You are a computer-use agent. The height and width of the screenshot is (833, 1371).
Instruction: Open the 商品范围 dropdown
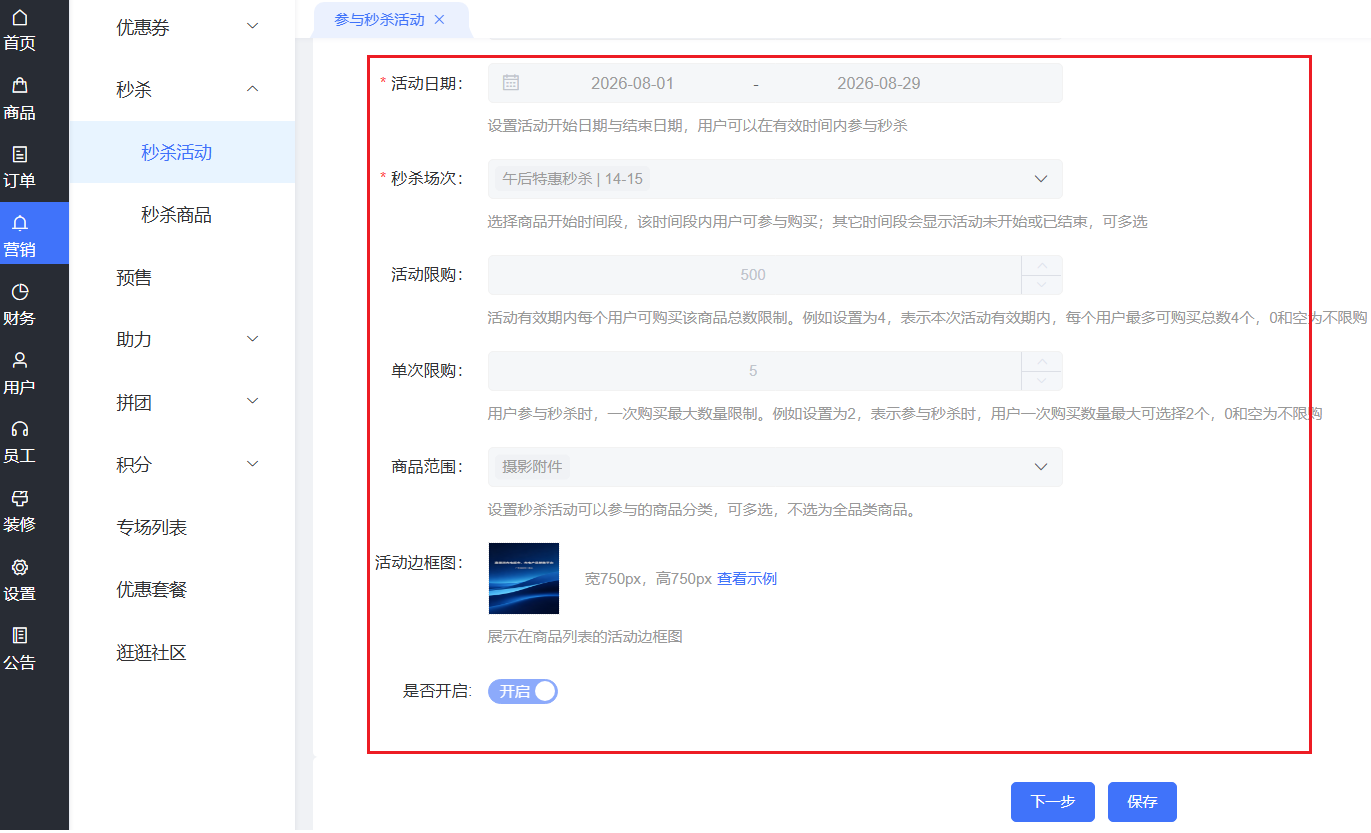click(775, 467)
